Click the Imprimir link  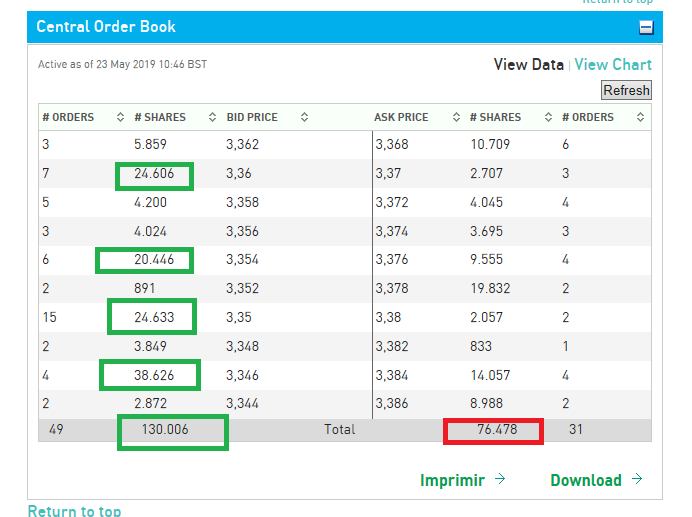tap(452, 480)
